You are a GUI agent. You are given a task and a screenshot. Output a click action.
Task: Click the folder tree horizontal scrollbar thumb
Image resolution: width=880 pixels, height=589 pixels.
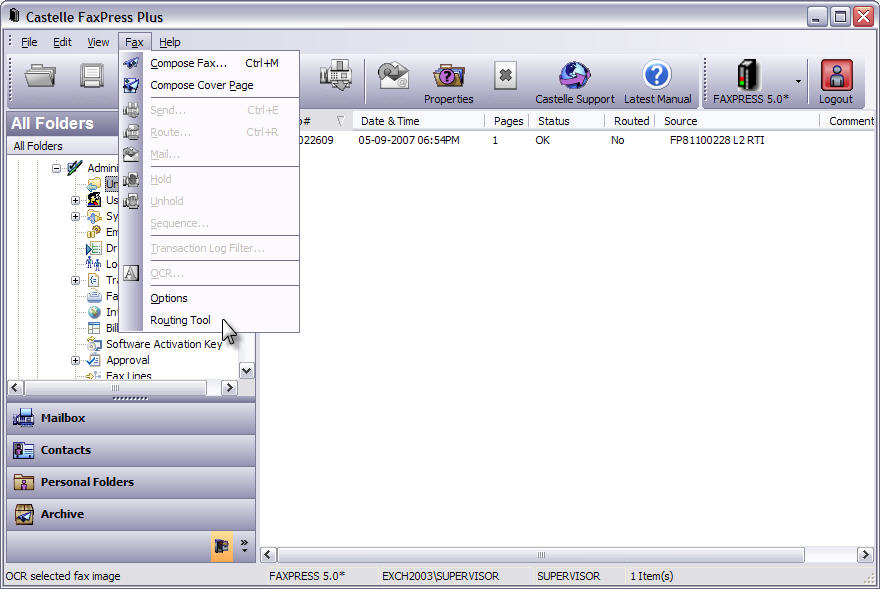tap(116, 388)
